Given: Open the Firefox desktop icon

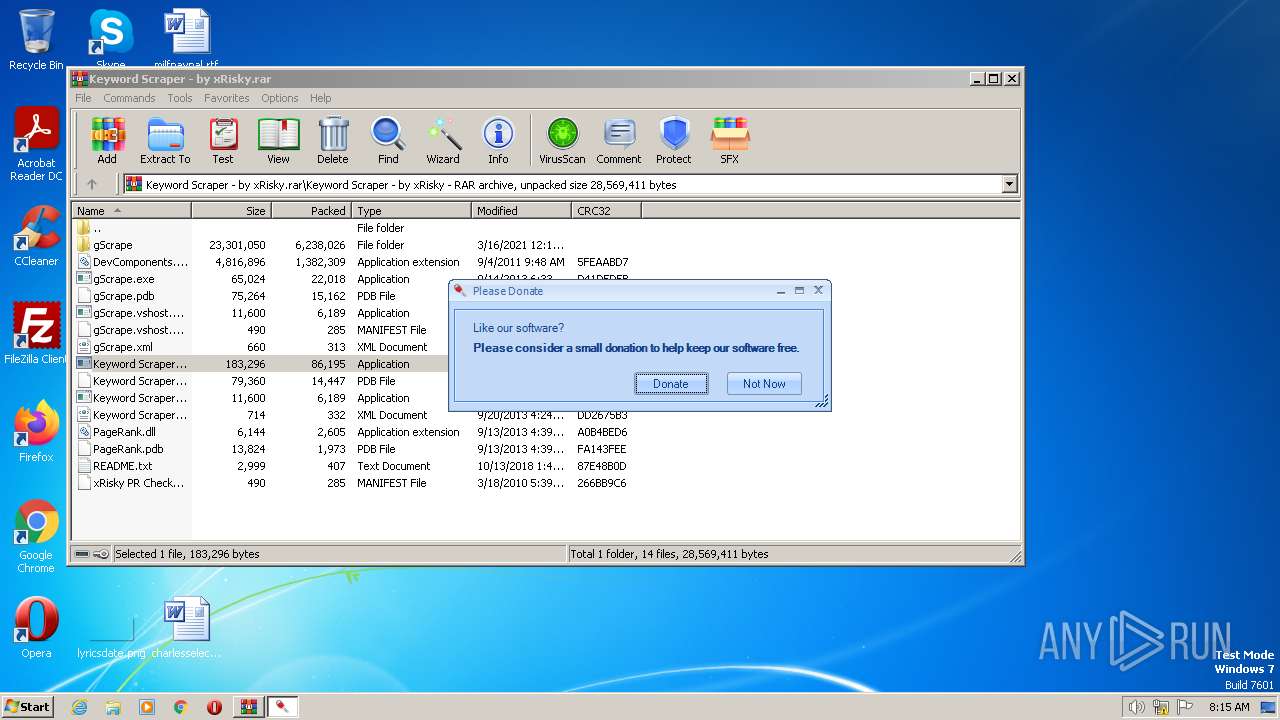Looking at the screenshot, I should click(x=36, y=432).
